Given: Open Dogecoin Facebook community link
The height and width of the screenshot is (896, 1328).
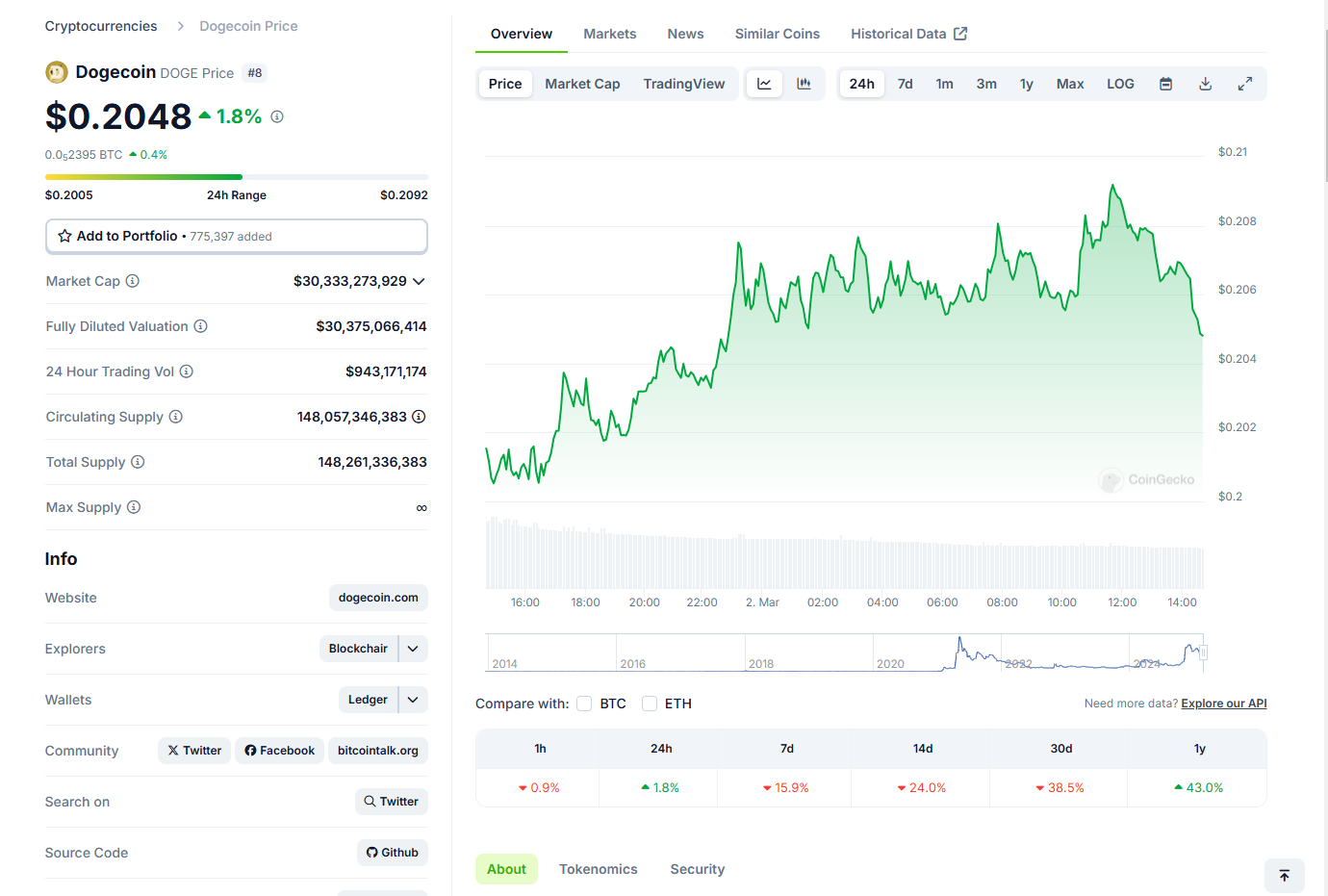Looking at the screenshot, I should (279, 751).
